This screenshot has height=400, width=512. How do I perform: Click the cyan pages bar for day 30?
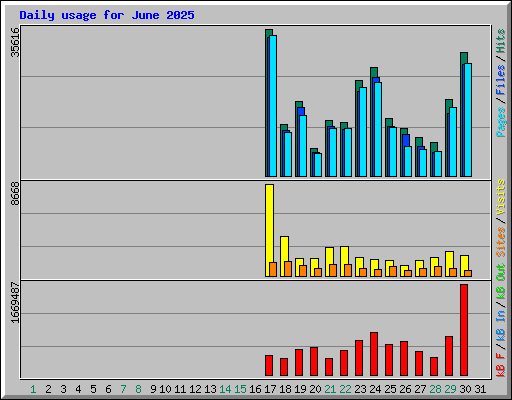[468, 120]
